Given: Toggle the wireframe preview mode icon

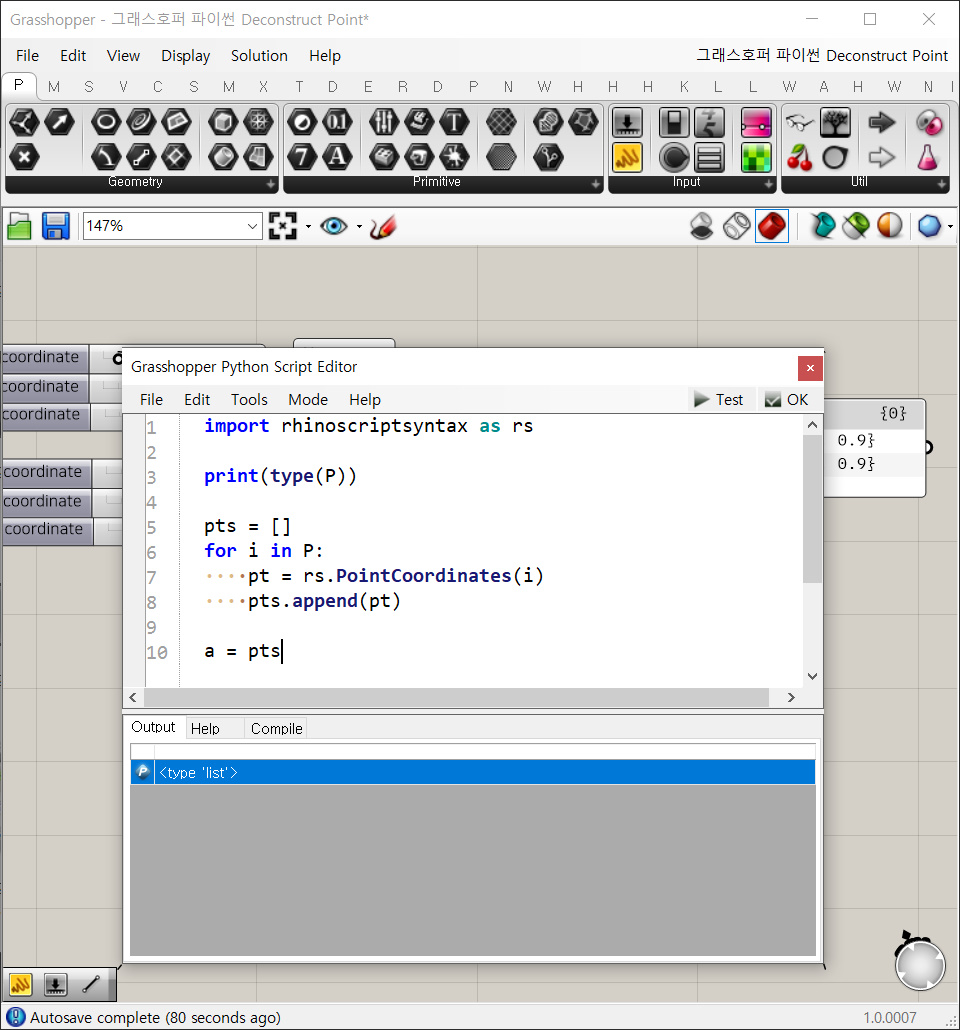Looking at the screenshot, I should point(737,227).
